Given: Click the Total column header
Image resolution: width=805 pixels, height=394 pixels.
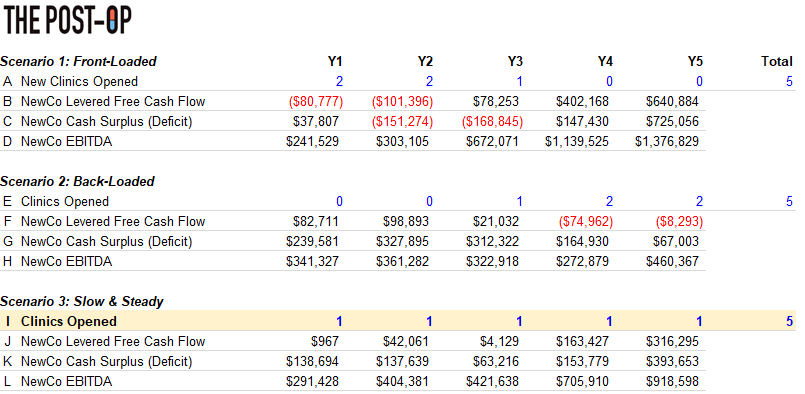Looking at the screenshot, I should coord(777,62).
